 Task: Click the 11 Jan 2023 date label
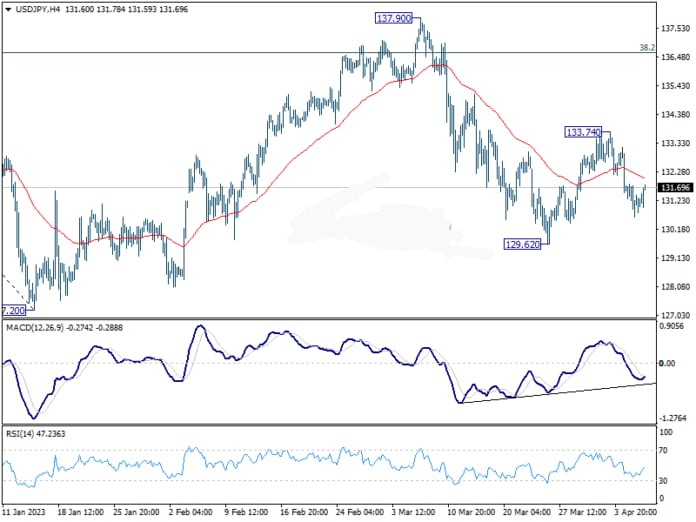click(x=24, y=511)
